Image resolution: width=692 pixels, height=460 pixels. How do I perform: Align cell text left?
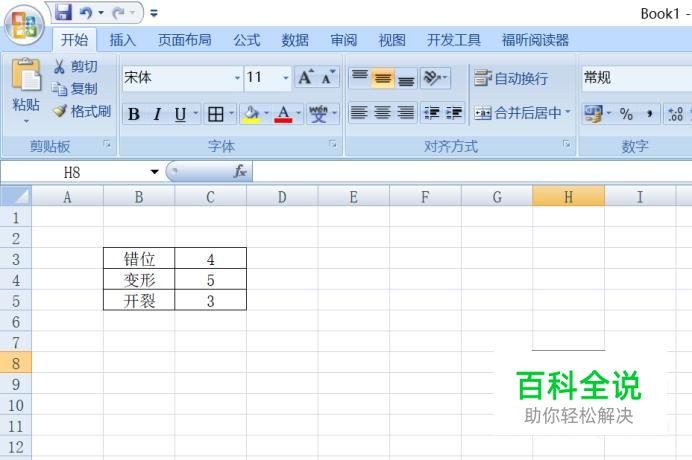(x=359, y=113)
